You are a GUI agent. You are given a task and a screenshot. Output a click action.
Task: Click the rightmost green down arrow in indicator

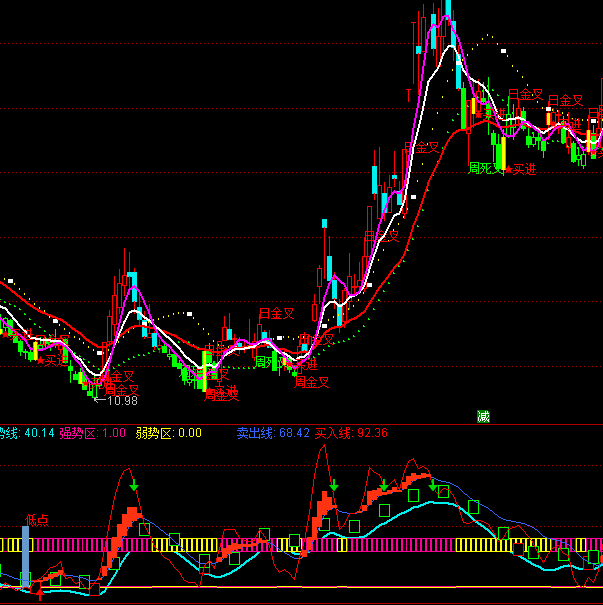(434, 486)
